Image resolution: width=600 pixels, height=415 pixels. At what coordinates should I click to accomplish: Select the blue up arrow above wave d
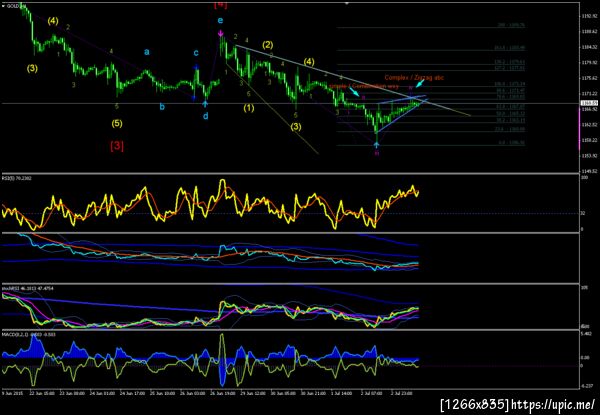pos(205,104)
